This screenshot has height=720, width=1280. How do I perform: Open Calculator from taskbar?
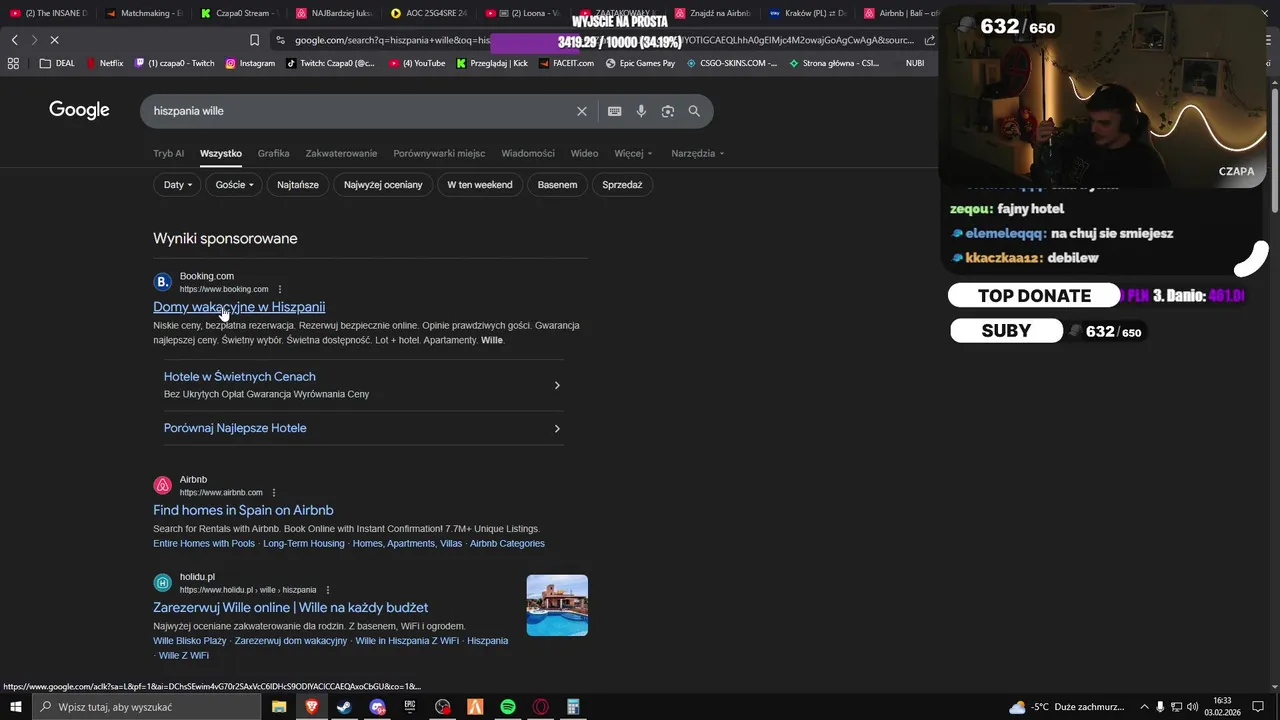(x=573, y=707)
